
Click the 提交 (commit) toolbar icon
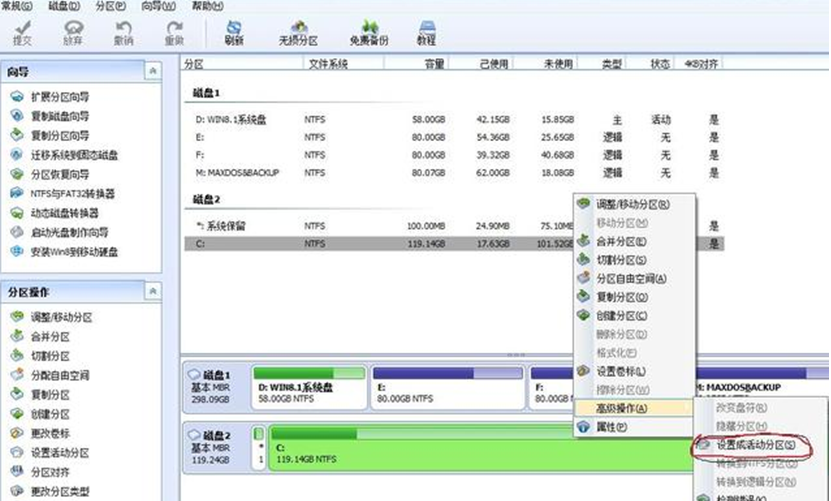point(21,32)
